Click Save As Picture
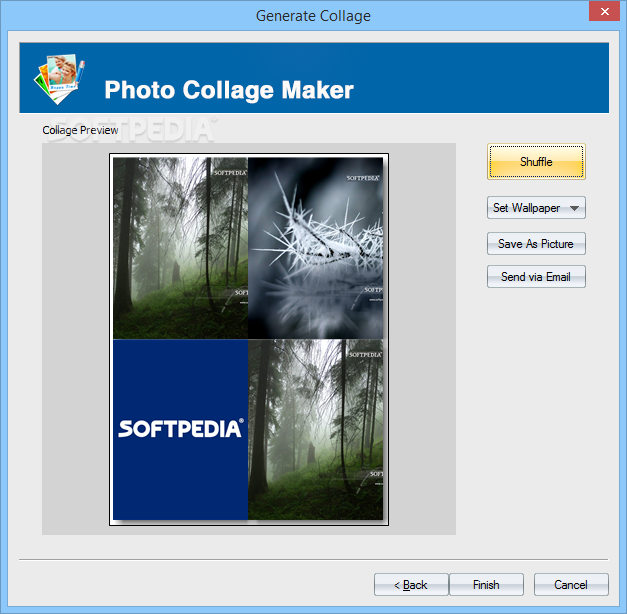This screenshot has height=614, width=627. click(x=536, y=244)
